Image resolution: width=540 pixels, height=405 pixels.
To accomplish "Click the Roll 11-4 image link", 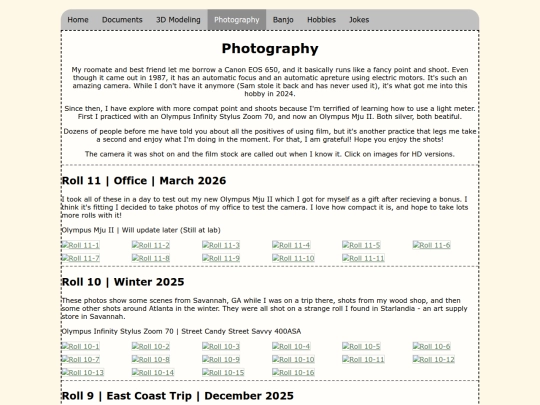I will click(291, 245).
